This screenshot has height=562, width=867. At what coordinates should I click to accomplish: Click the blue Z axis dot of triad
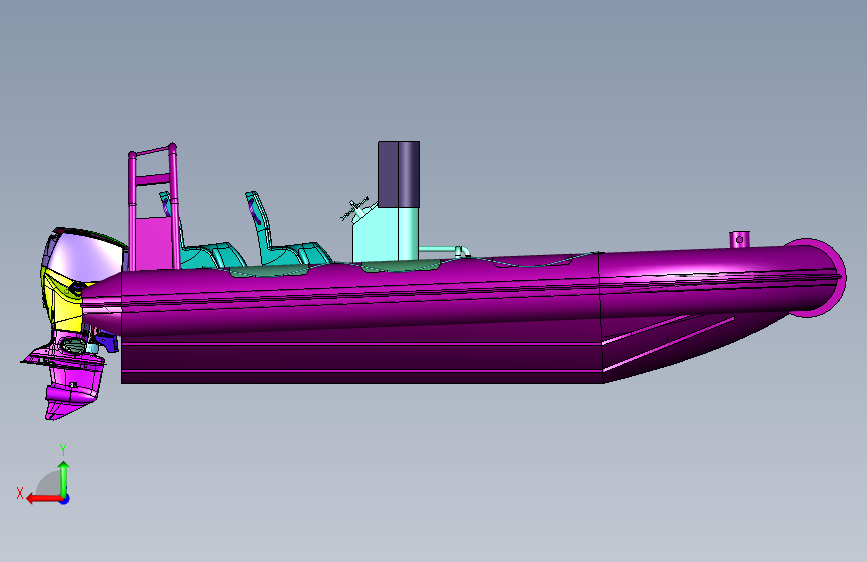pos(65,499)
